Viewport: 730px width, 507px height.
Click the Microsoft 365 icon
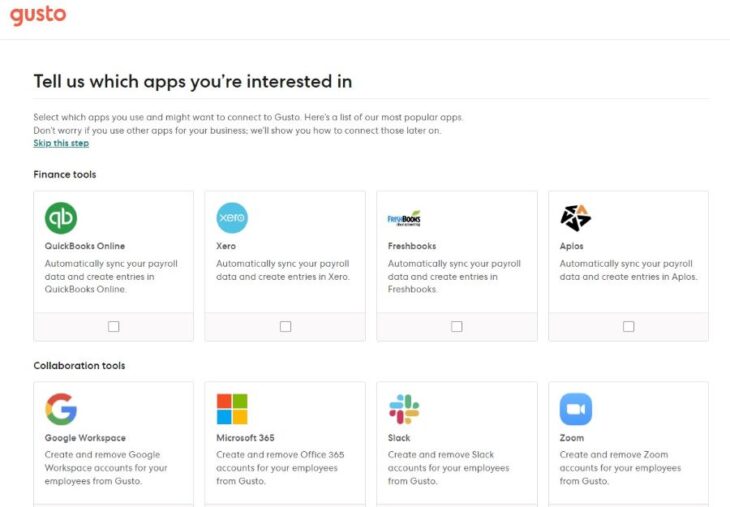coord(232,409)
